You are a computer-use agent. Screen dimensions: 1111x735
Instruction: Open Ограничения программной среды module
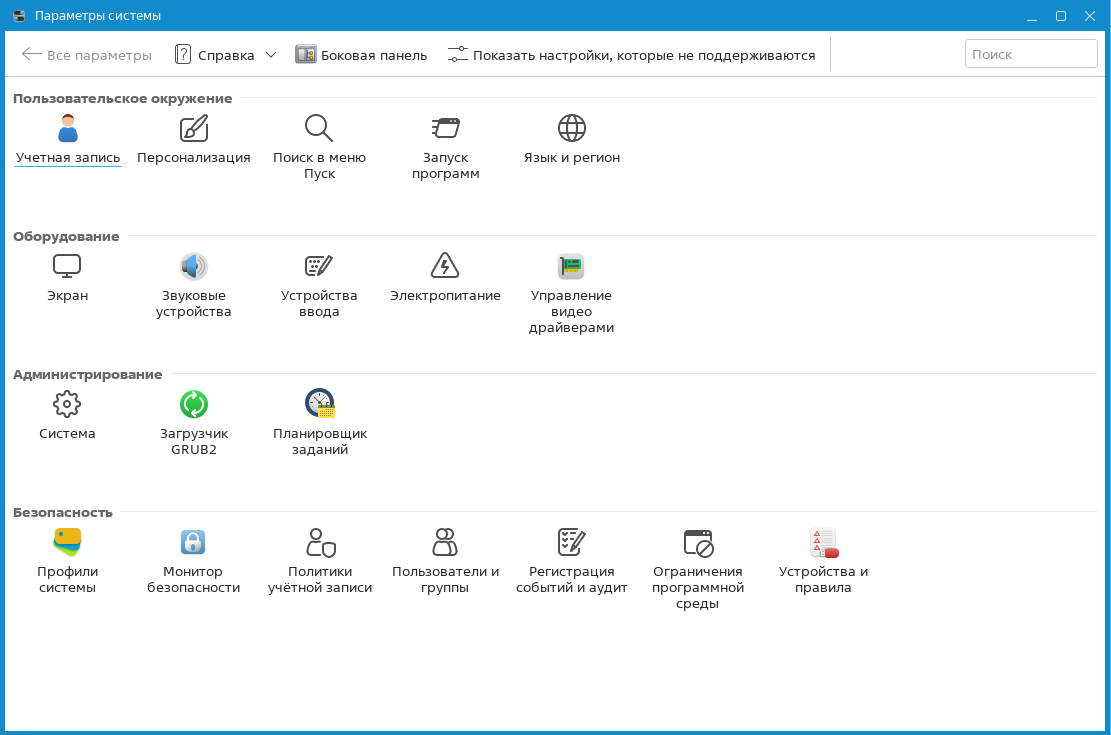(x=697, y=543)
